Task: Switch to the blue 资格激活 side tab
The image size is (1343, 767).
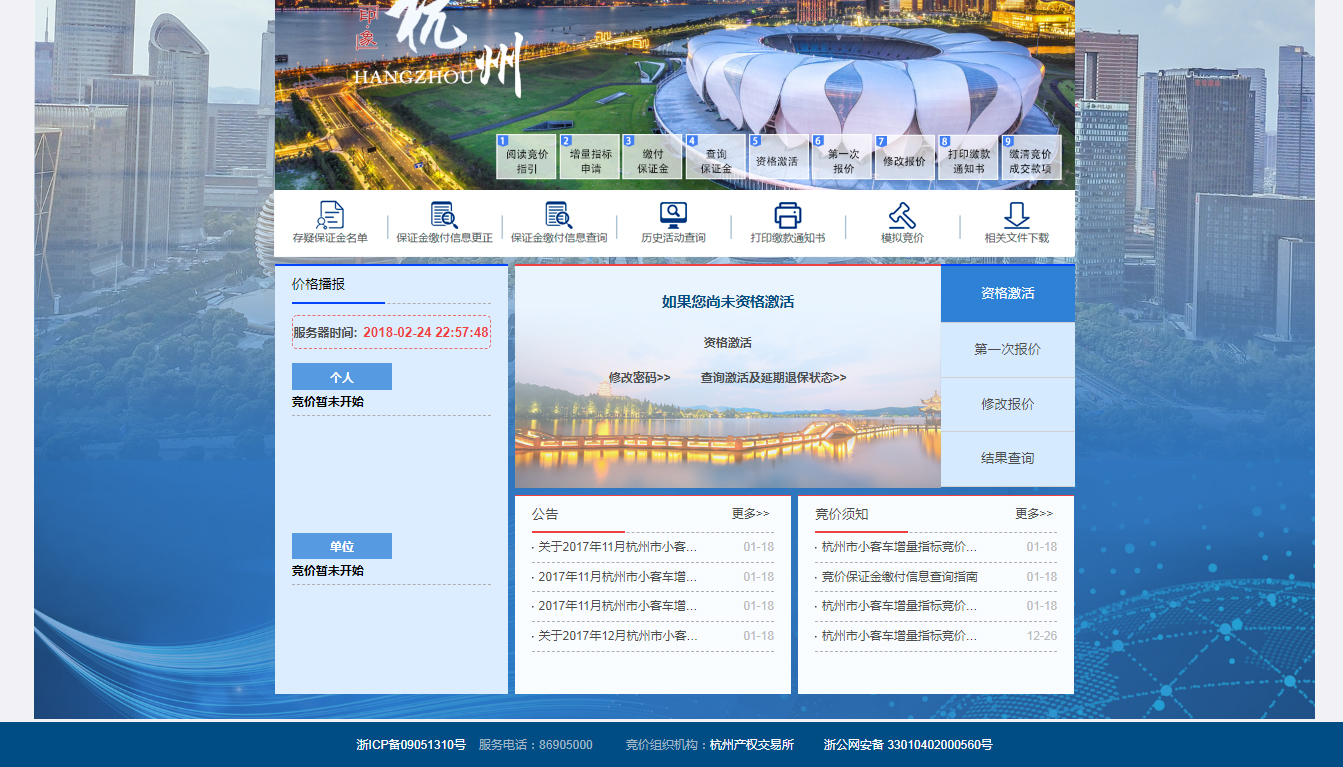Action: (1008, 294)
